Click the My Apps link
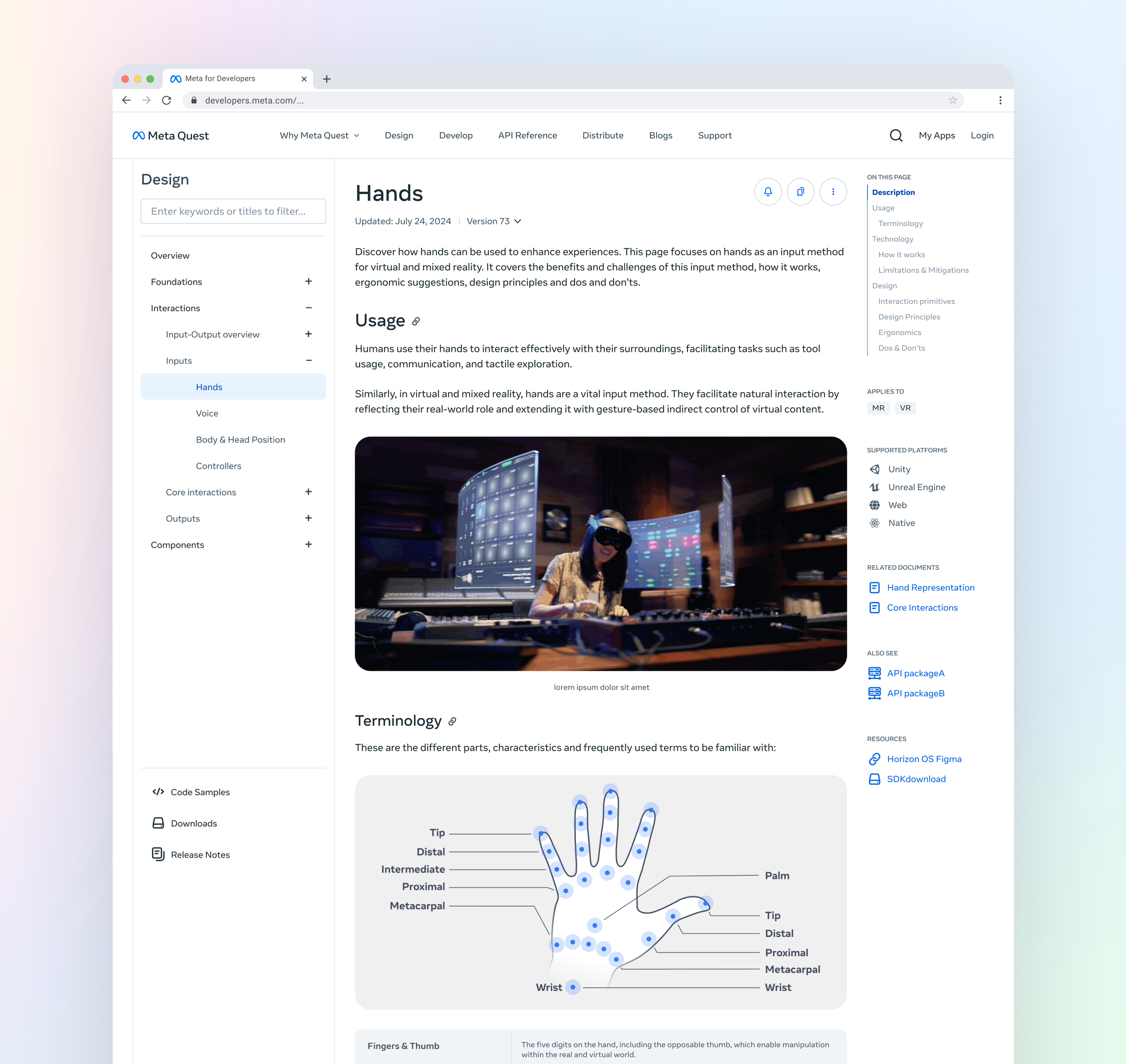Image resolution: width=1126 pixels, height=1064 pixels. 937,136
